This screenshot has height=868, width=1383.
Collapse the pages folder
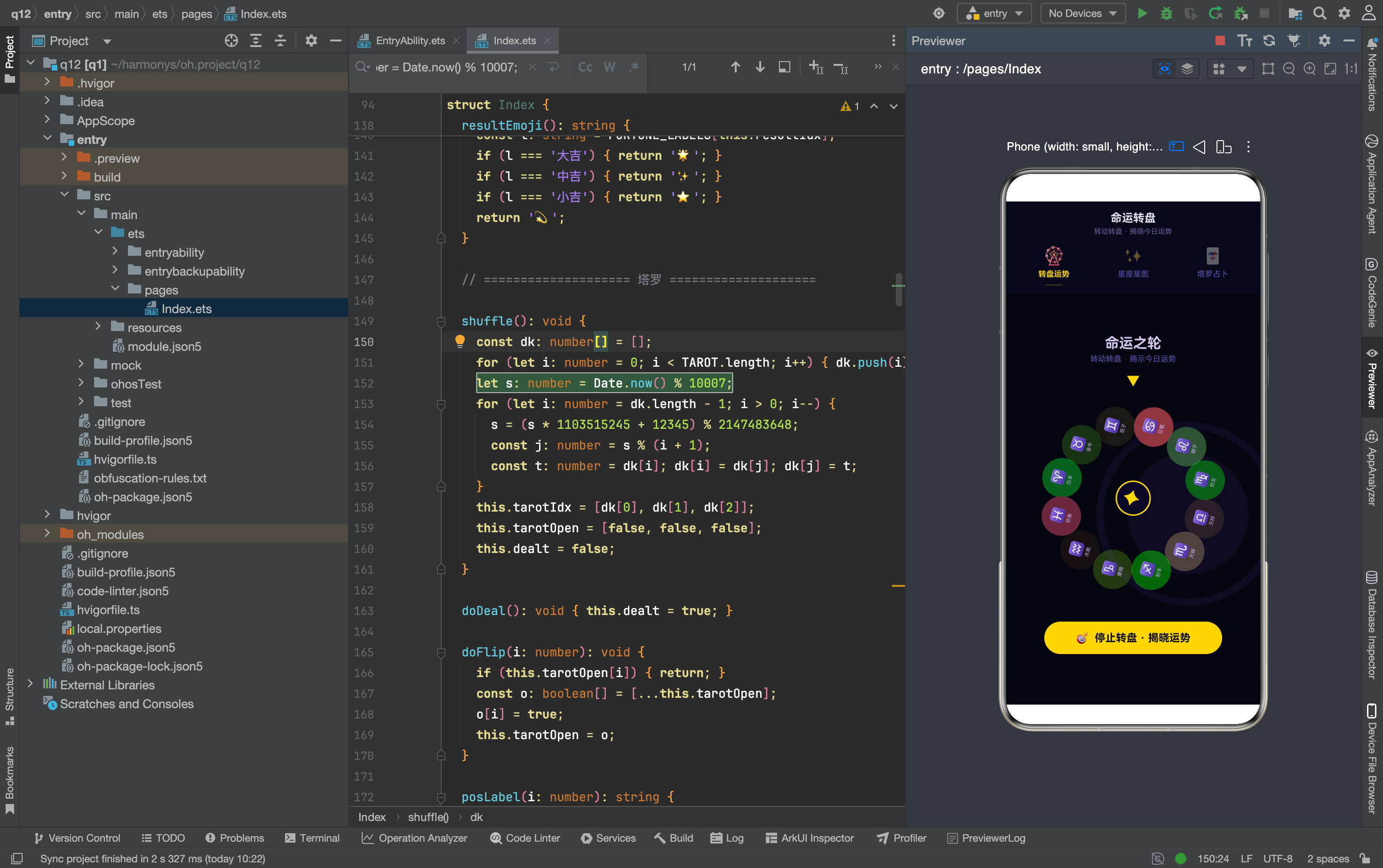coord(115,289)
